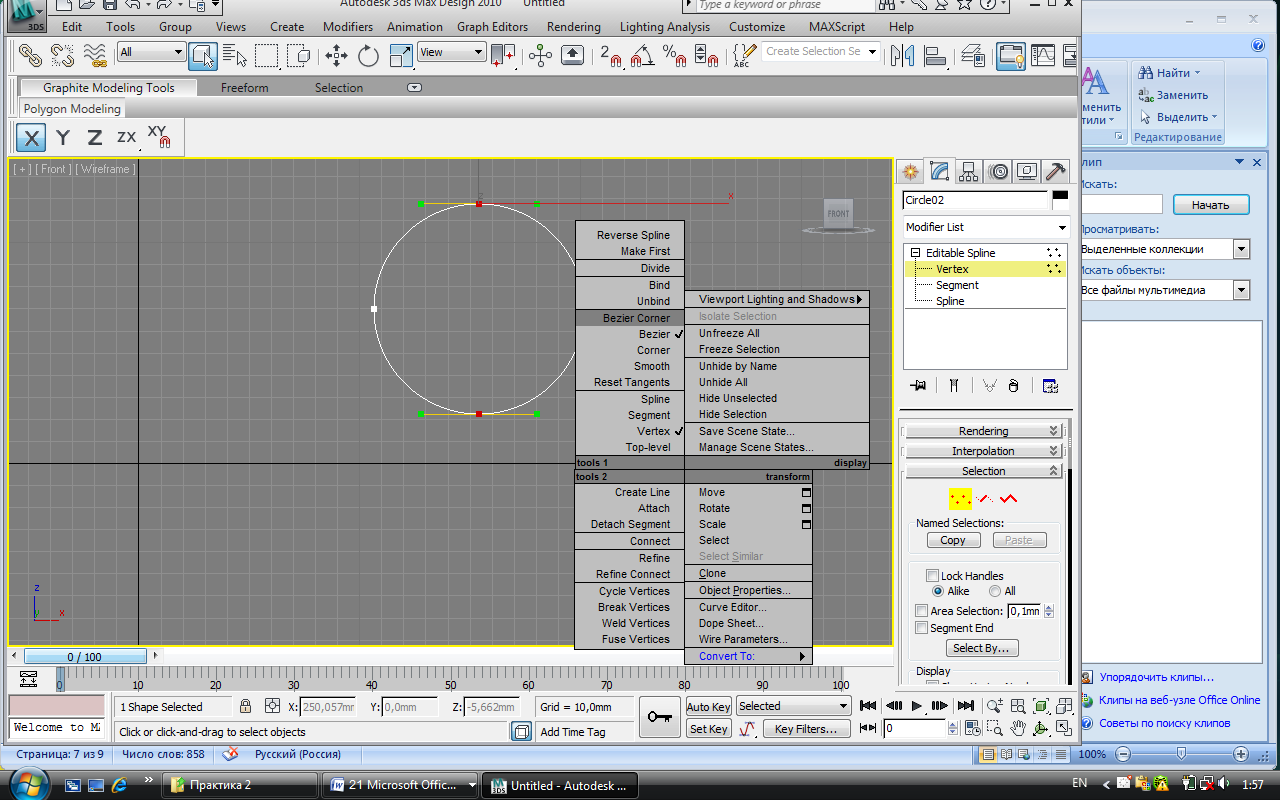The height and width of the screenshot is (800, 1280).
Task: Choose Weld Vertices in quad menu
Action: [x=630, y=623]
